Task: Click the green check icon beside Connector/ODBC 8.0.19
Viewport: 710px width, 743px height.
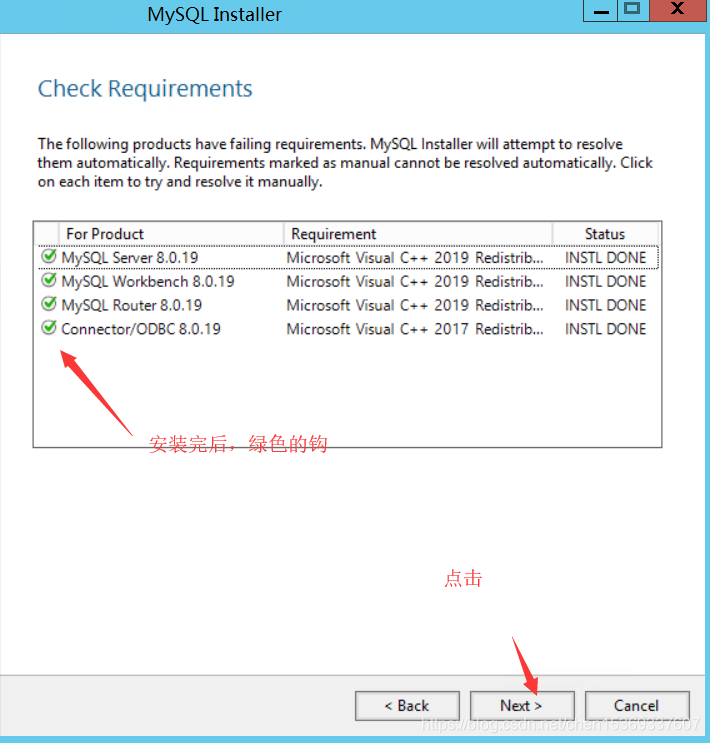Action: [x=48, y=327]
